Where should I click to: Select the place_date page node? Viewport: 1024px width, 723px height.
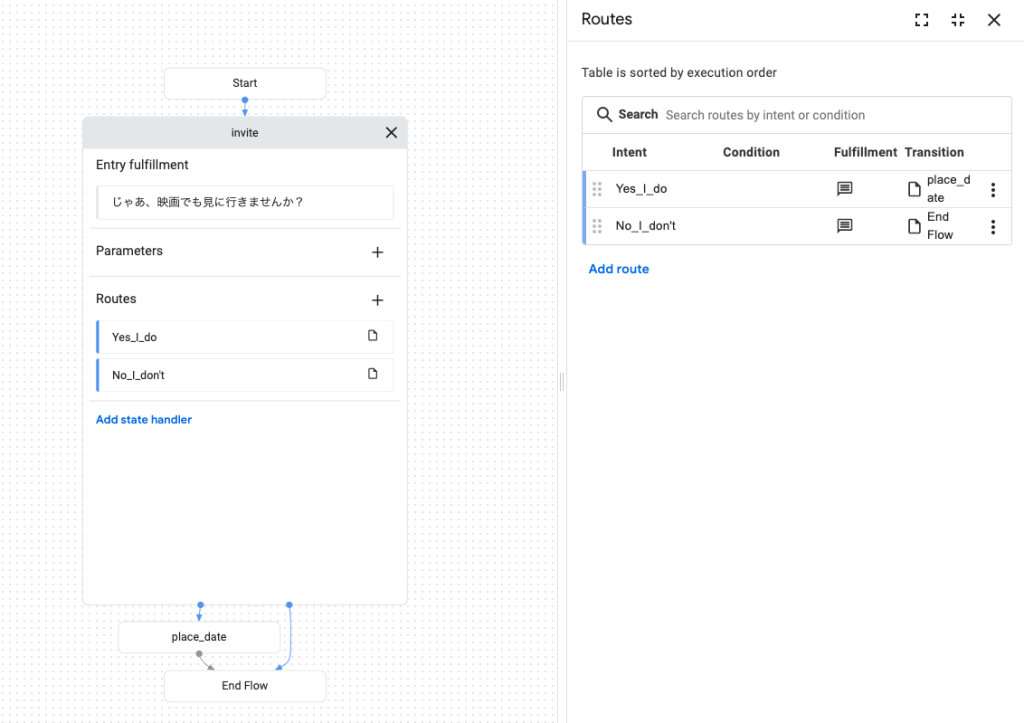pos(199,637)
